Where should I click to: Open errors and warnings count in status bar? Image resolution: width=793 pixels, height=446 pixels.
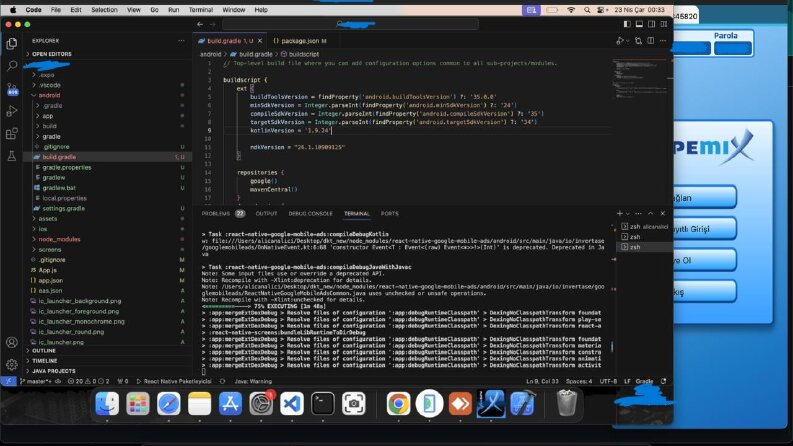click(x=89, y=381)
